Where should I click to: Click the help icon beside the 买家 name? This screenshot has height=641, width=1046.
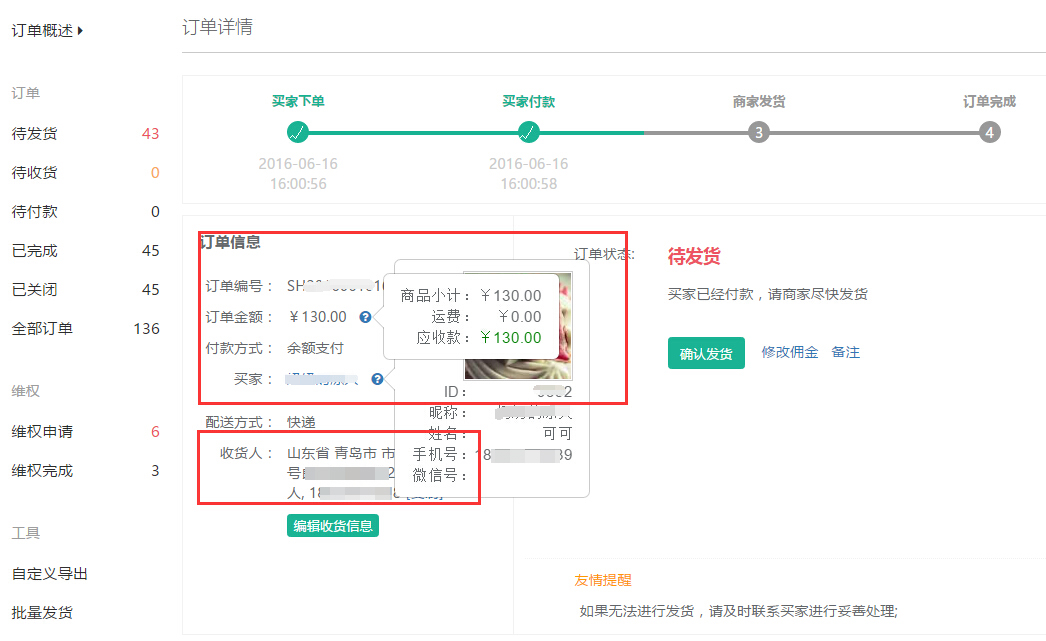pyautogui.click(x=377, y=380)
